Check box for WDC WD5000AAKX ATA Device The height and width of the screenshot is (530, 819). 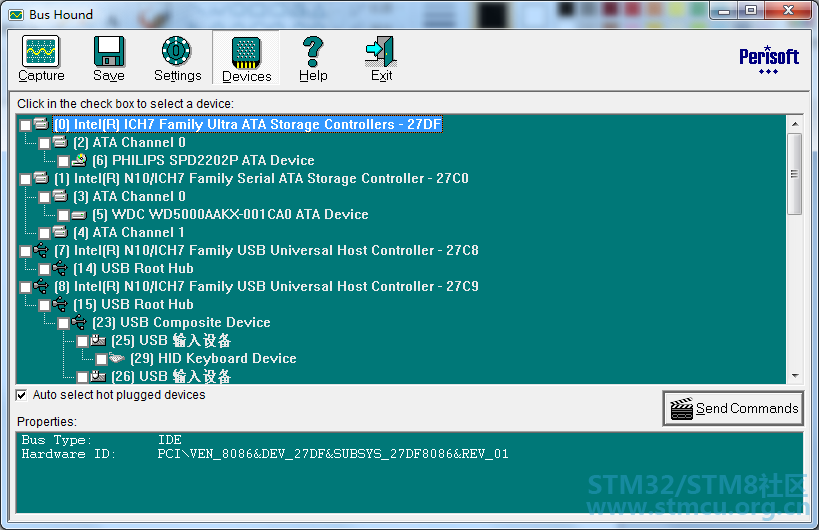coord(63,215)
